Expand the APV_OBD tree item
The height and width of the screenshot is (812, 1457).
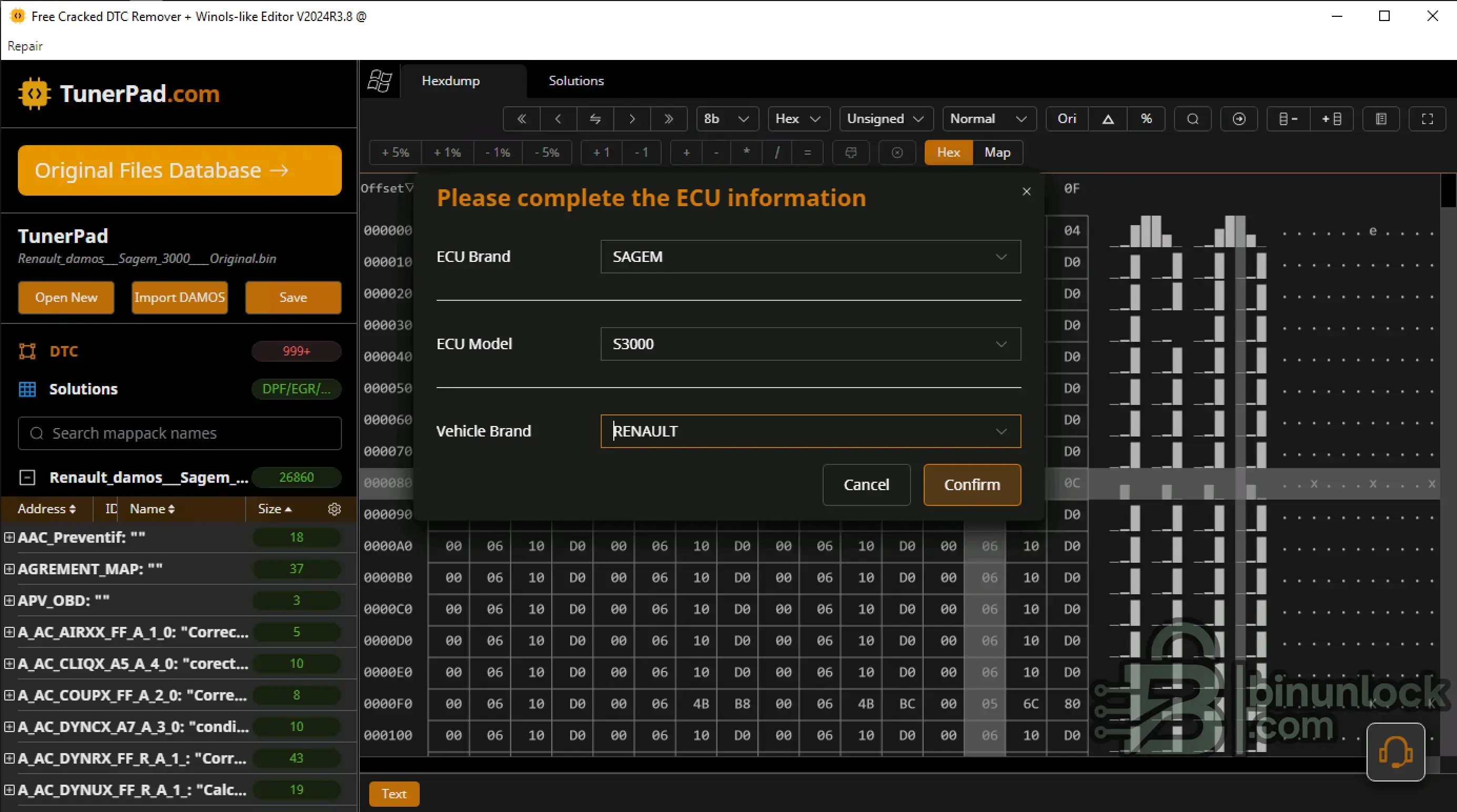tap(9, 601)
